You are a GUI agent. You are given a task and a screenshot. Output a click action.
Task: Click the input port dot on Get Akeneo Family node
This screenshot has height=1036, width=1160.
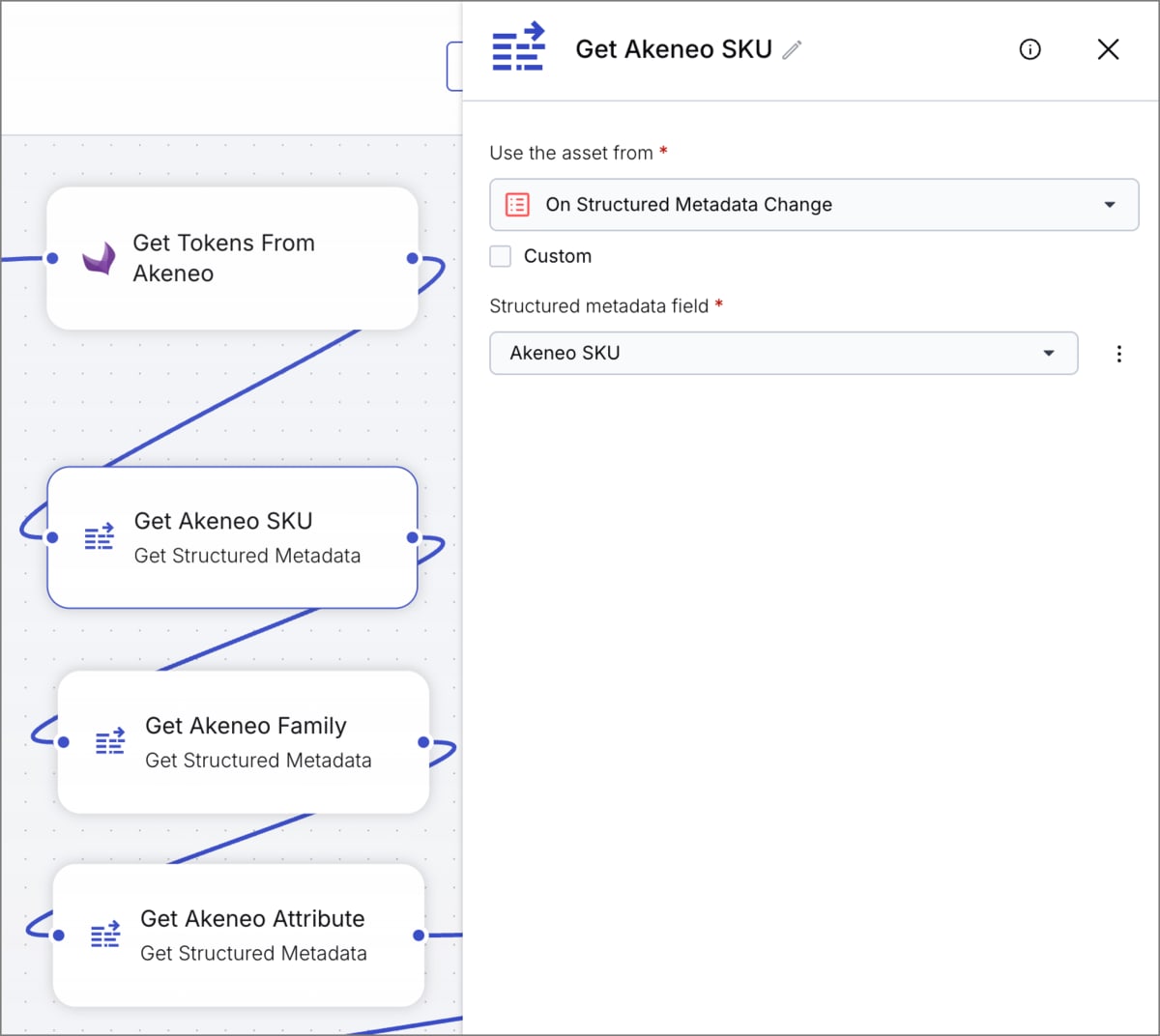(x=63, y=742)
